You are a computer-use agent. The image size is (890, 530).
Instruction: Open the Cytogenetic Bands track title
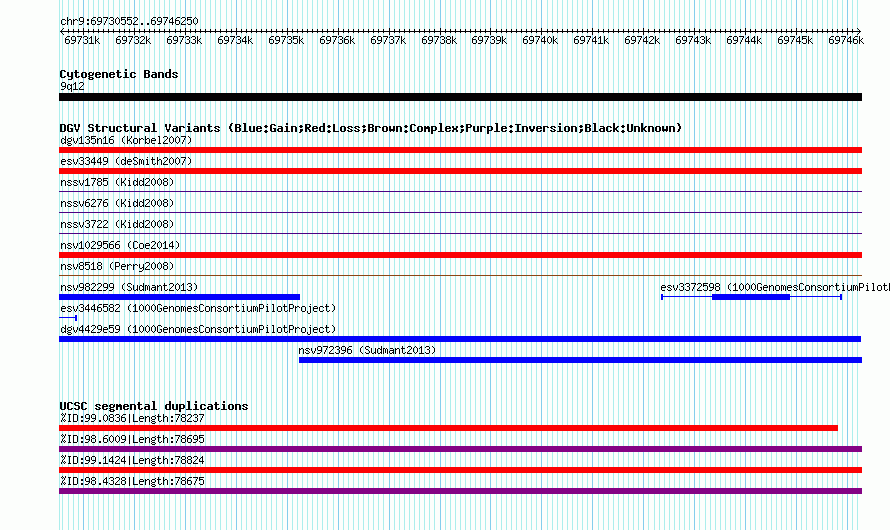(119, 74)
